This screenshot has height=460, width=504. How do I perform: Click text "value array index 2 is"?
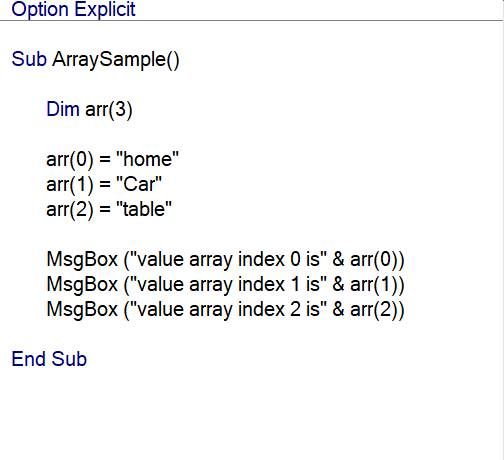pos(229,310)
